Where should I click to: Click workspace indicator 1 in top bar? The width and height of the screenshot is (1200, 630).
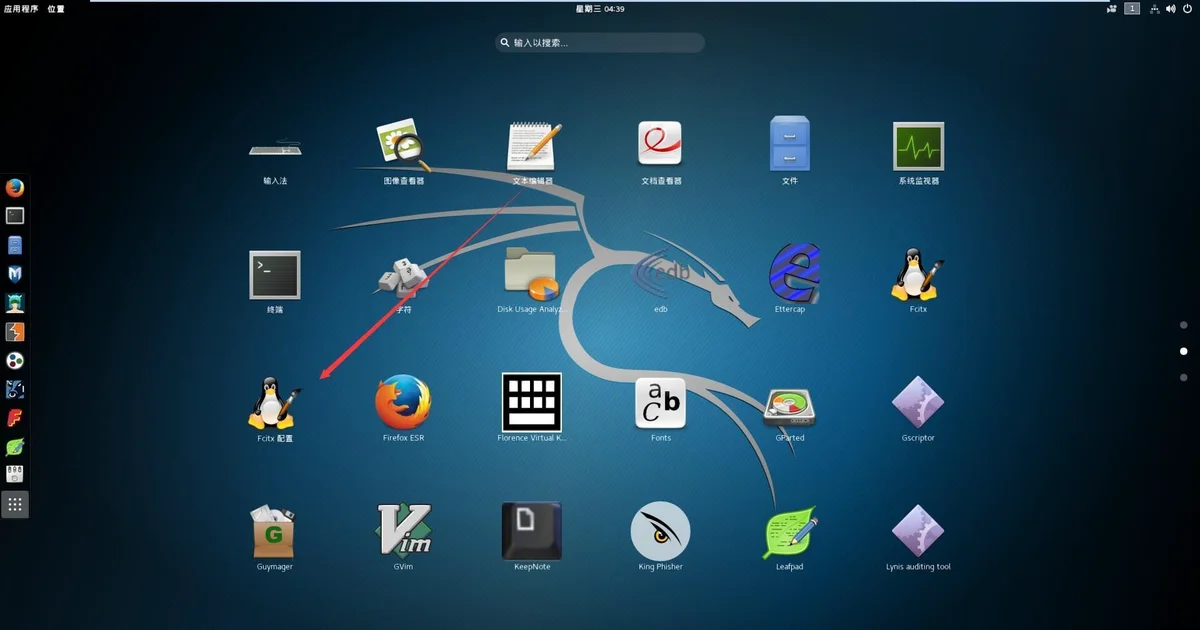pos(1132,9)
